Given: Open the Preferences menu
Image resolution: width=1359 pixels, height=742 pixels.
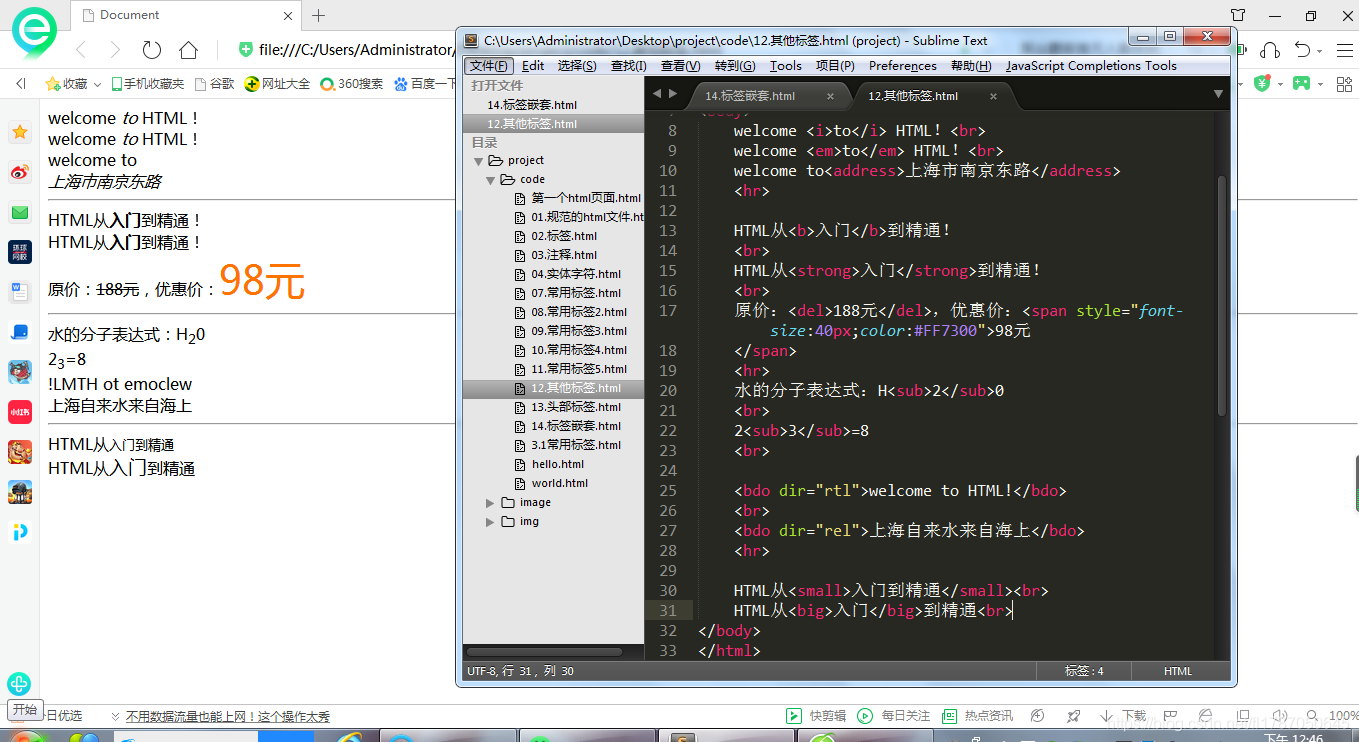Looking at the screenshot, I should click(903, 66).
